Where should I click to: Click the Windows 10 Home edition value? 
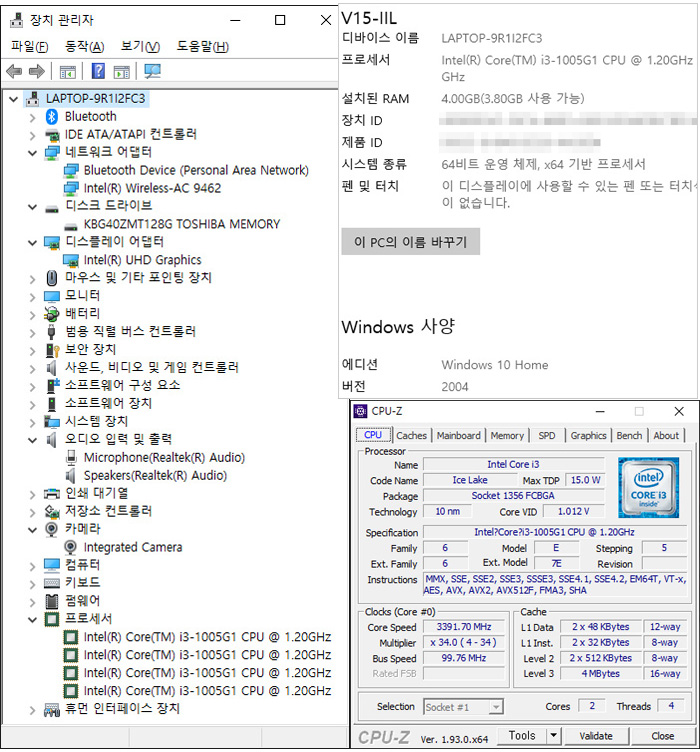pos(495,365)
